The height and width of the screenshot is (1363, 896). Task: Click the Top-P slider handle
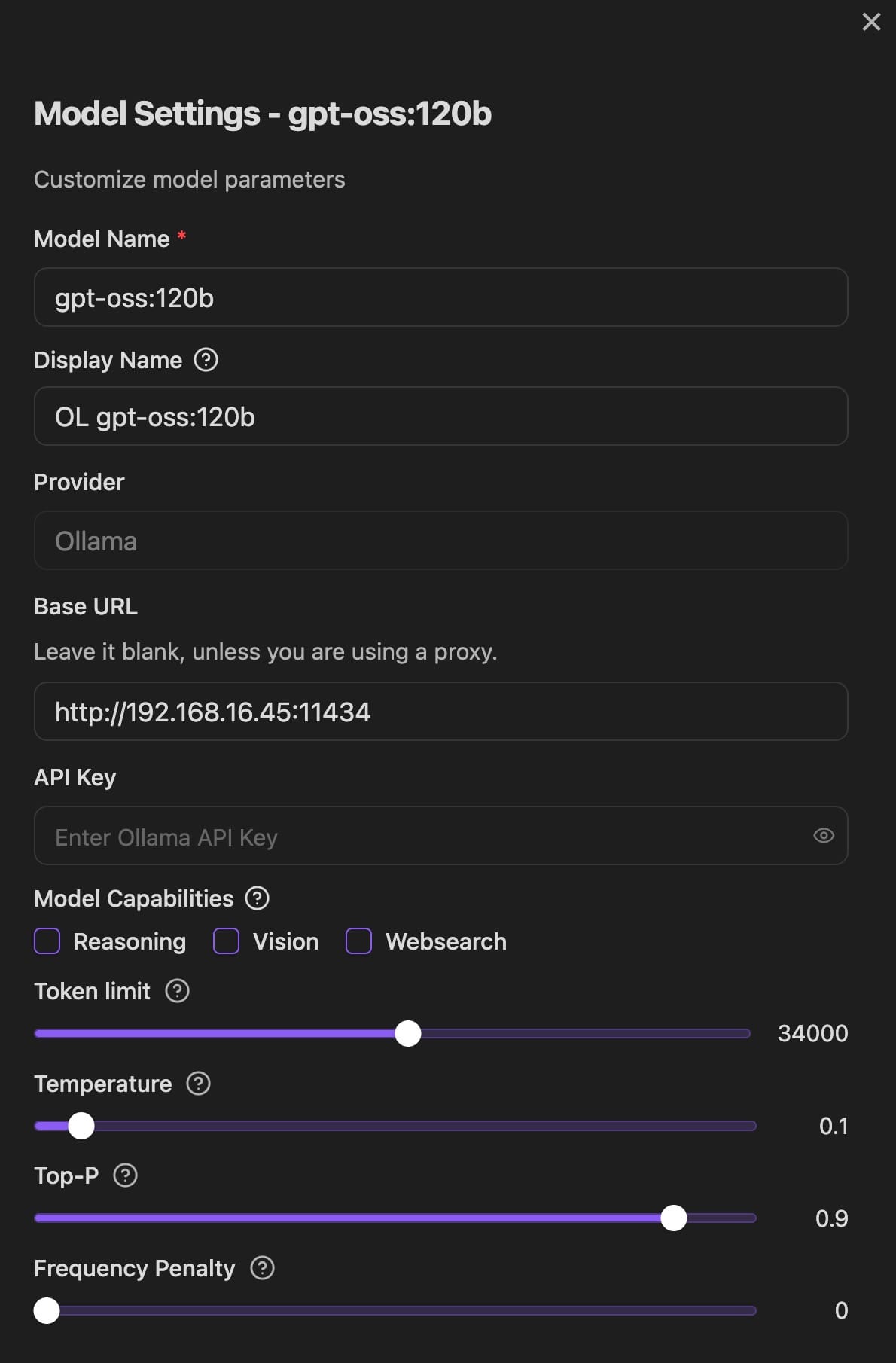674,1218
